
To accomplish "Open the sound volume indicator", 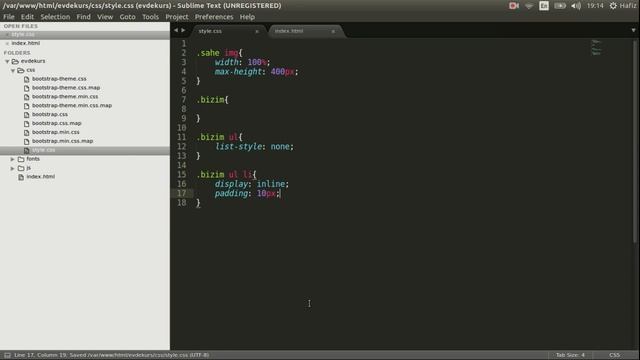I will pyautogui.click(x=576, y=6).
